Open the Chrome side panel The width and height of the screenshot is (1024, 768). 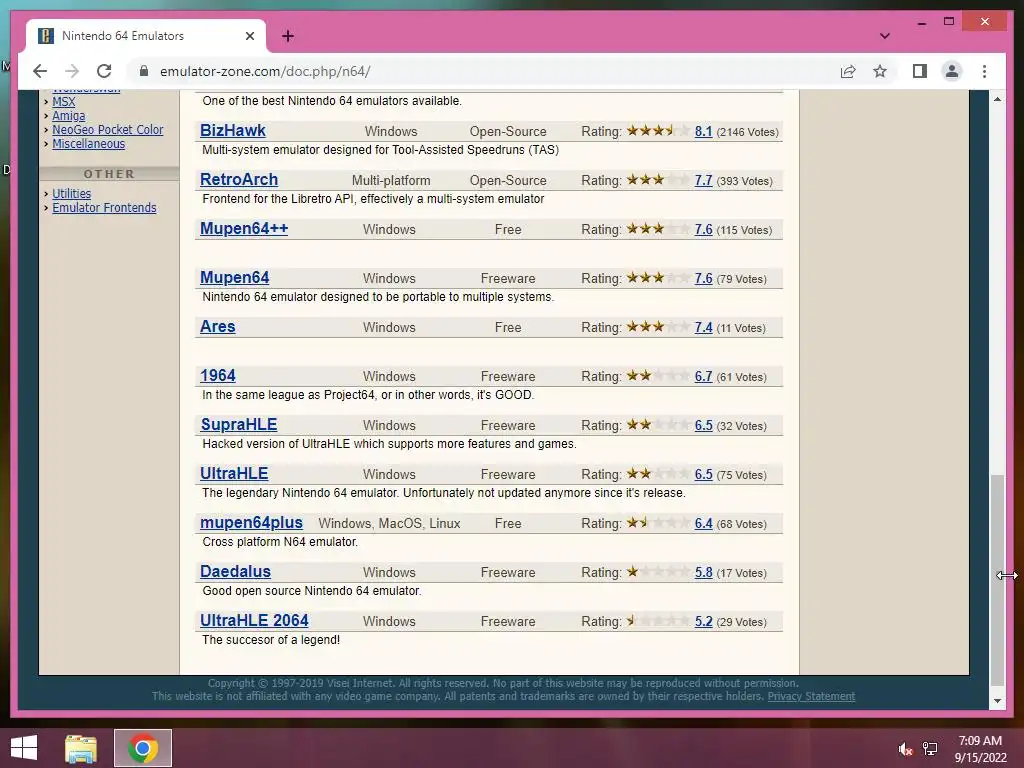[920, 71]
